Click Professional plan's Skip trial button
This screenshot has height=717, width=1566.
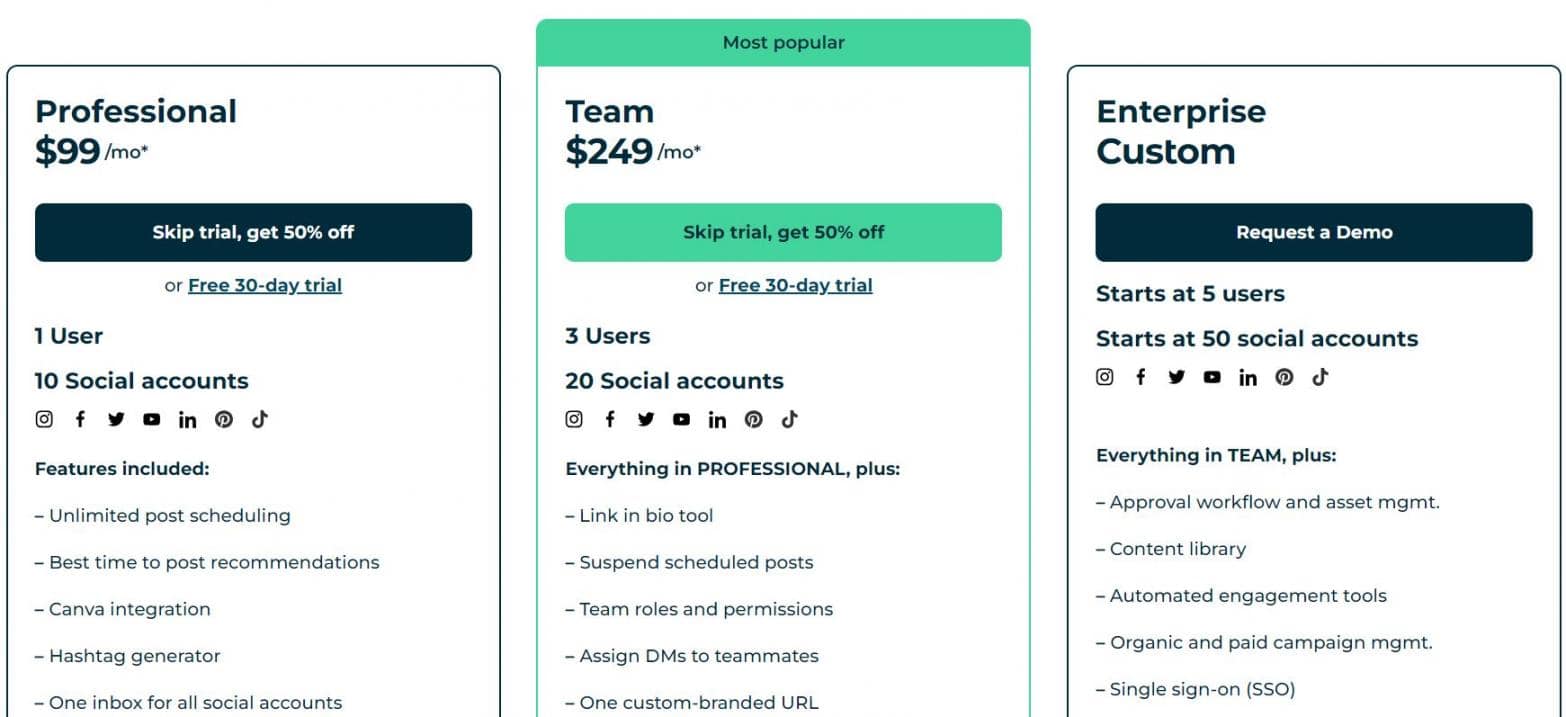pyautogui.click(x=253, y=232)
